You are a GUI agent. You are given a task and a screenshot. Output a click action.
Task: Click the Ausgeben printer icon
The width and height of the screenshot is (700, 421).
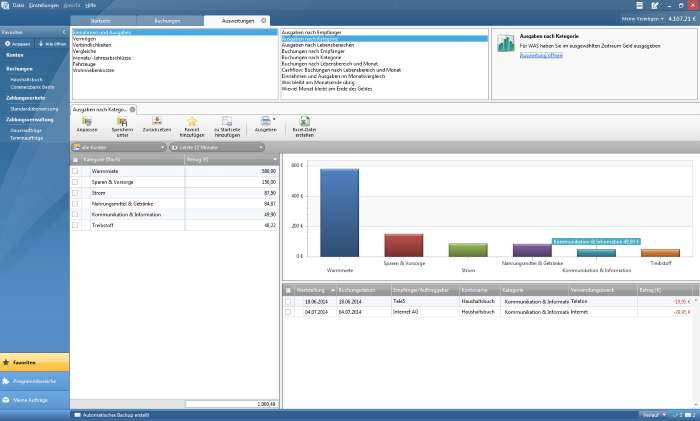pyautogui.click(x=264, y=122)
